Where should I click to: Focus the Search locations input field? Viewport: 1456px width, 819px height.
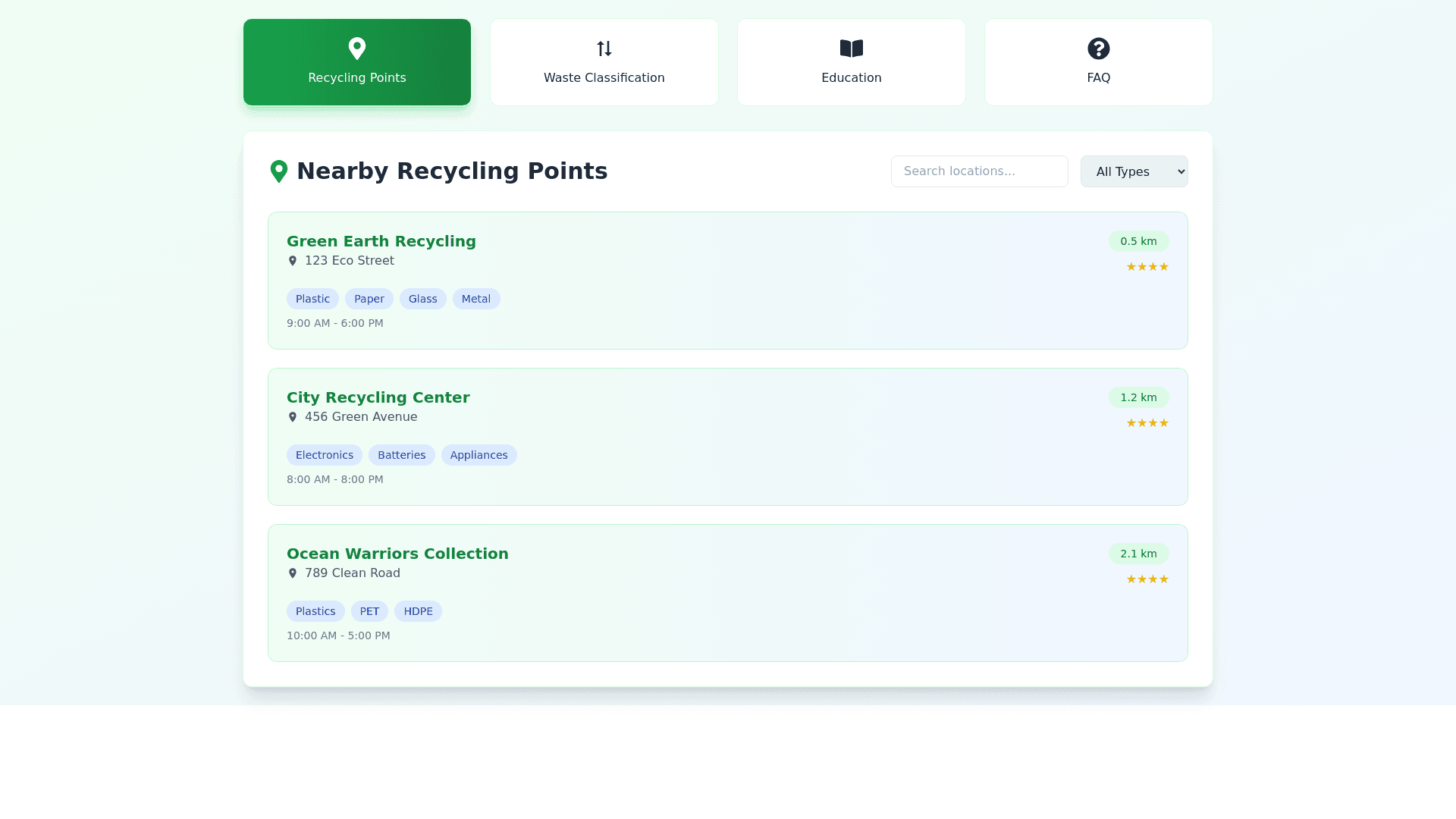click(979, 171)
